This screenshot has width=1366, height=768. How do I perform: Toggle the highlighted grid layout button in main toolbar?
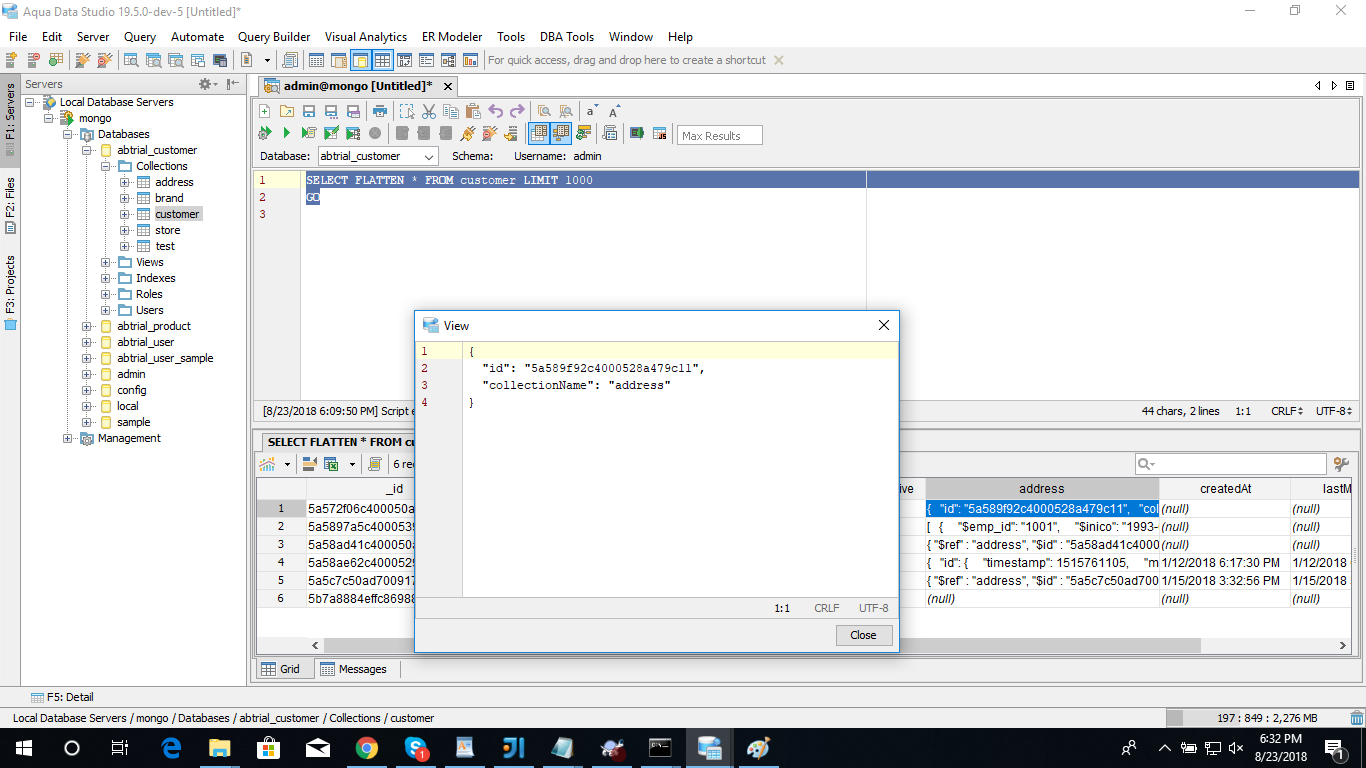(x=382, y=60)
